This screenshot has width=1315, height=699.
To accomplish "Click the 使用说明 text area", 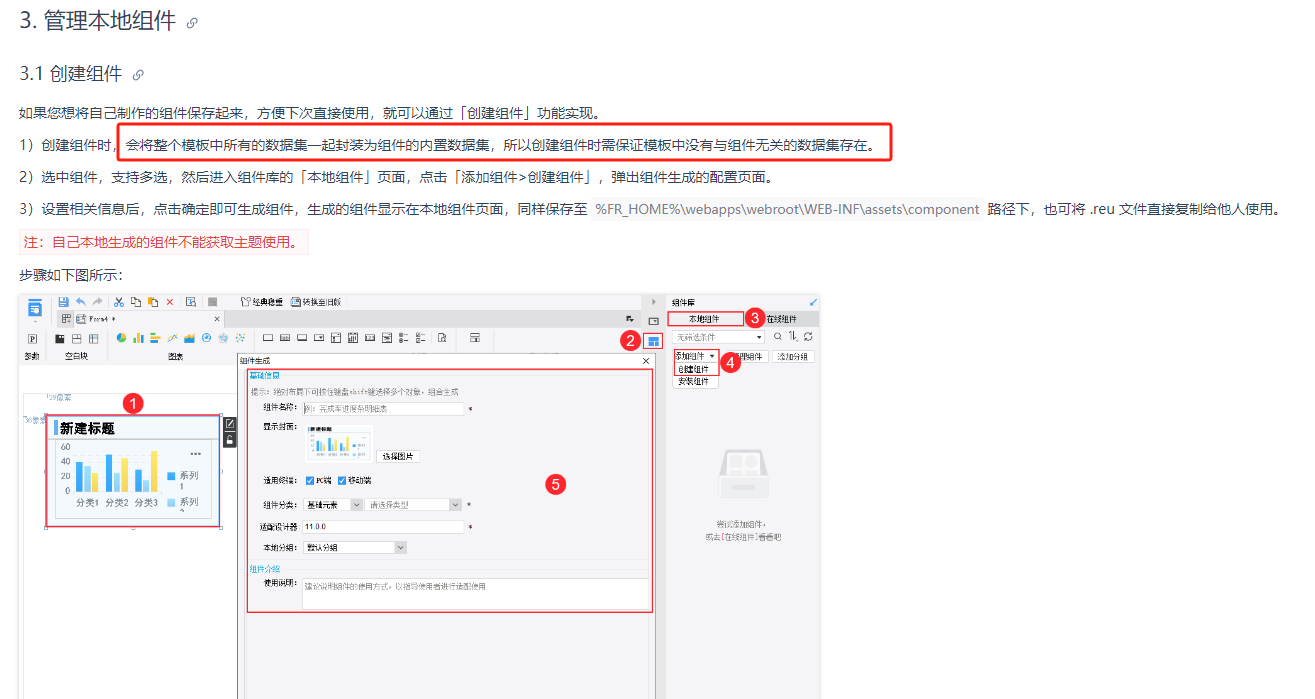I will pyautogui.click(x=475, y=593).
